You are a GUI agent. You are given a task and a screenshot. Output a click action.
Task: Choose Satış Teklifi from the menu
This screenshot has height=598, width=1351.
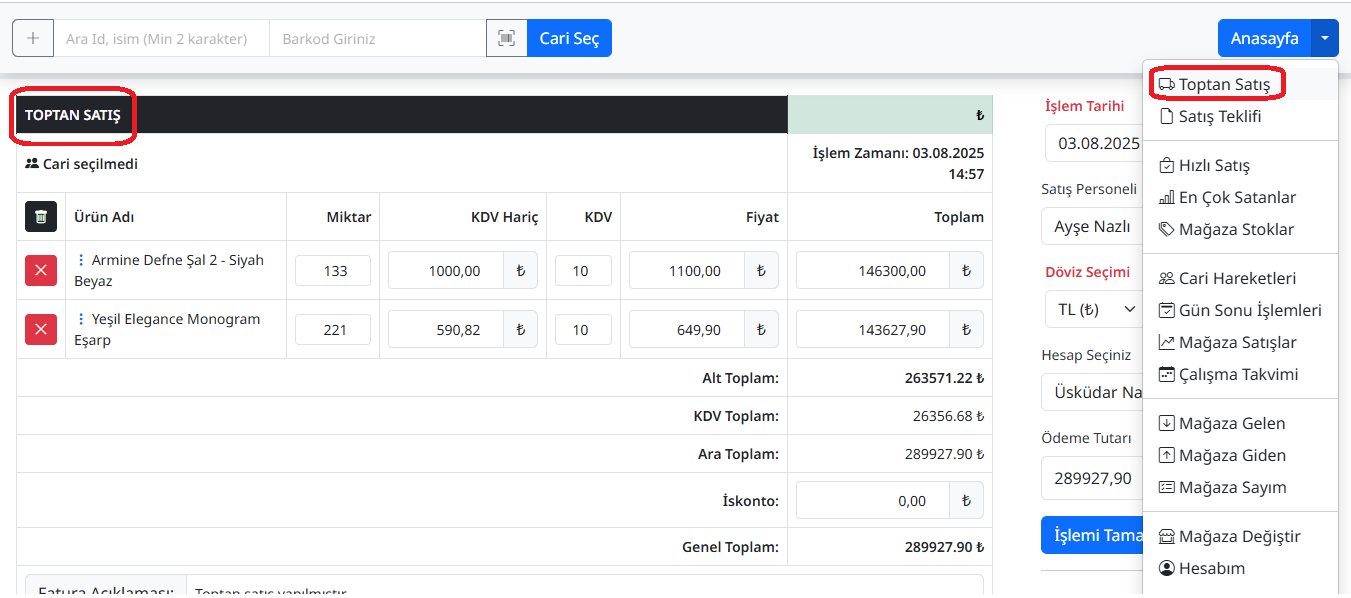pos(1220,116)
